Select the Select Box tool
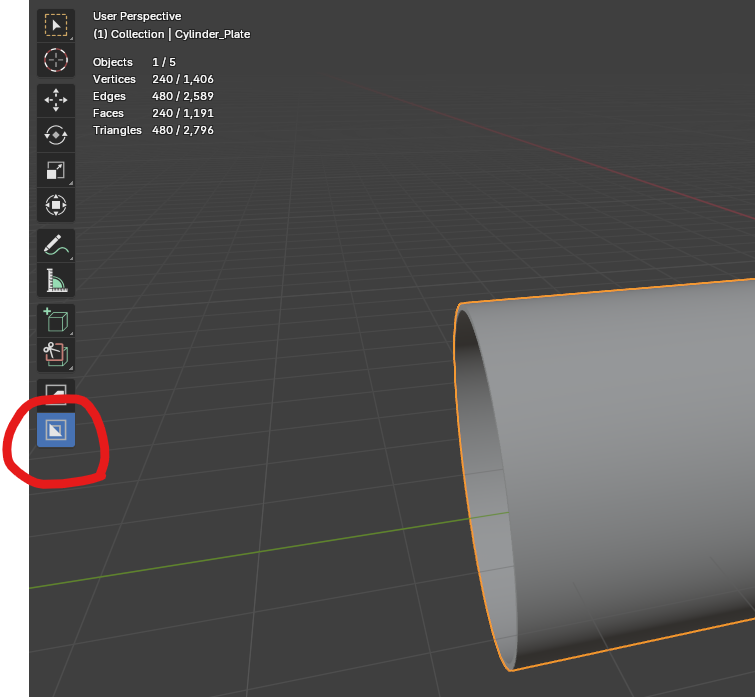 point(56,25)
